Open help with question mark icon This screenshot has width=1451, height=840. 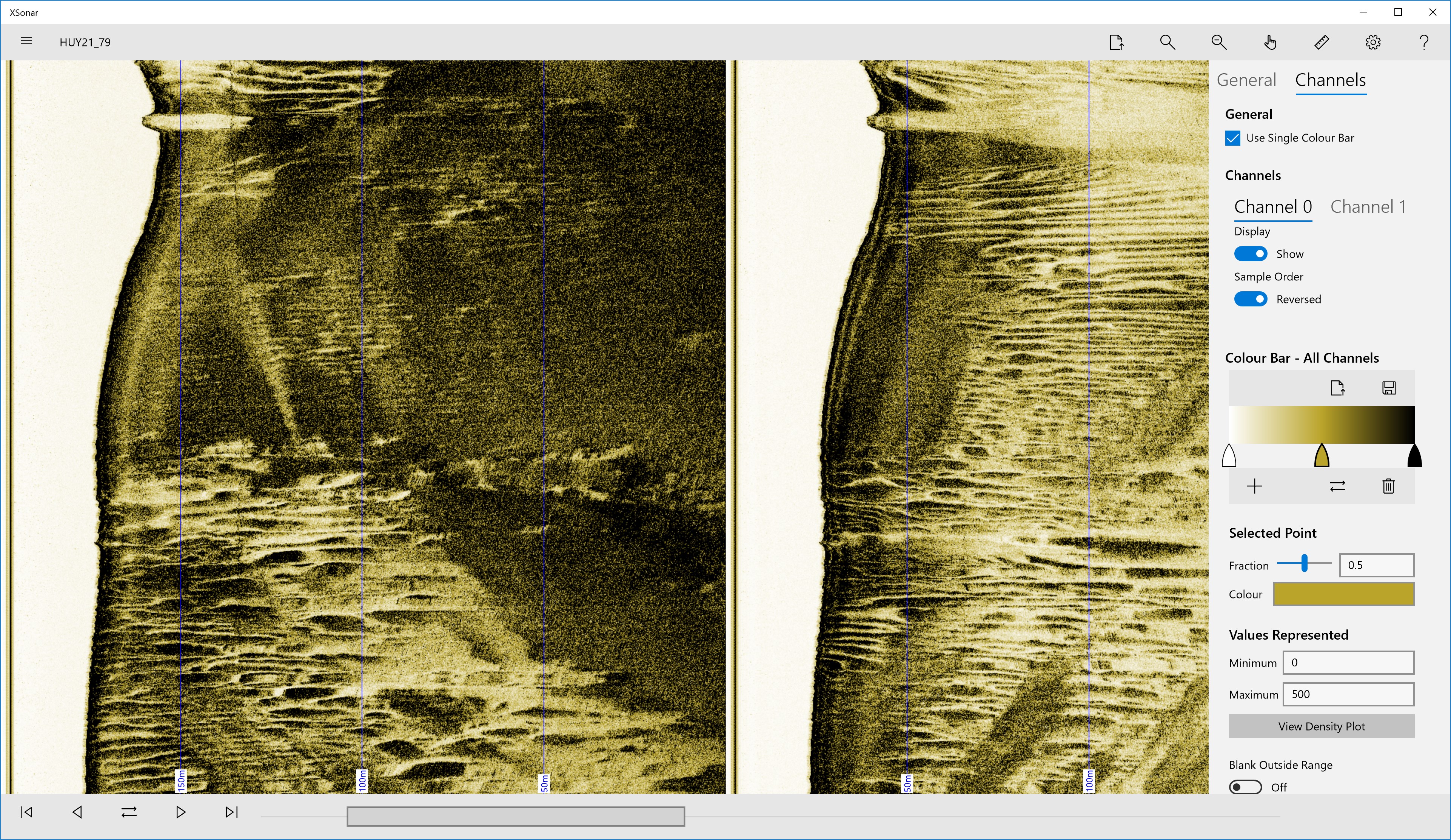1424,42
